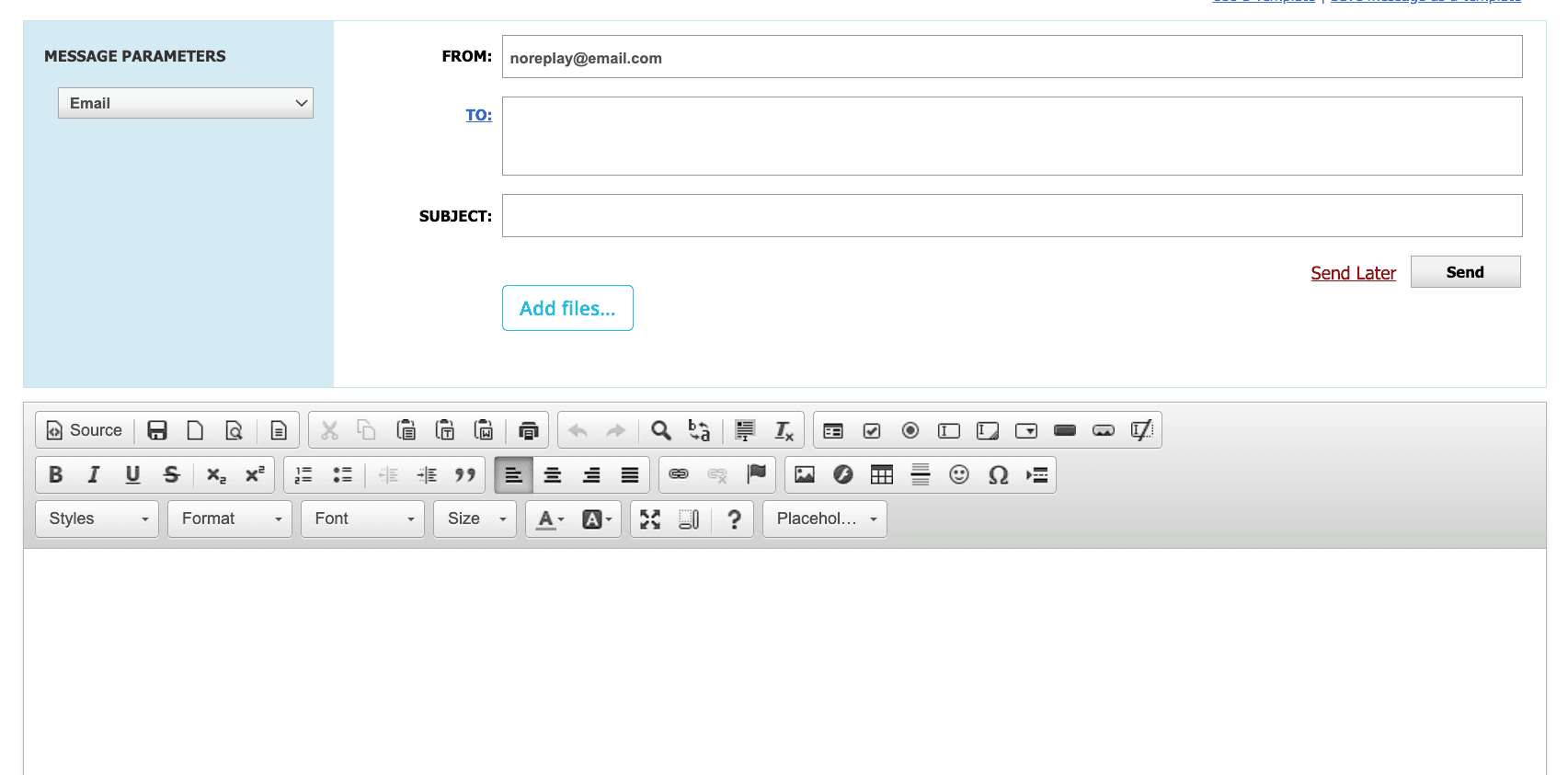This screenshot has height=775, width=1568.
Task: Enable center text alignment
Action: click(553, 474)
